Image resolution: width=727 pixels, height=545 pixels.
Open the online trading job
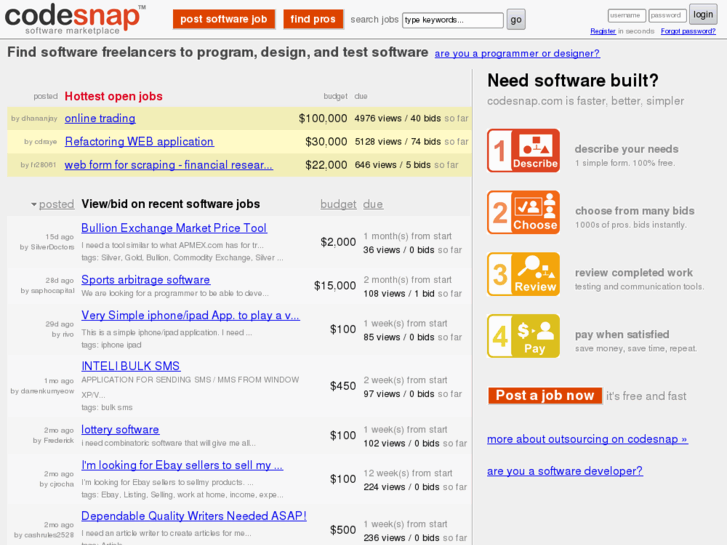pyautogui.click(x=100, y=118)
